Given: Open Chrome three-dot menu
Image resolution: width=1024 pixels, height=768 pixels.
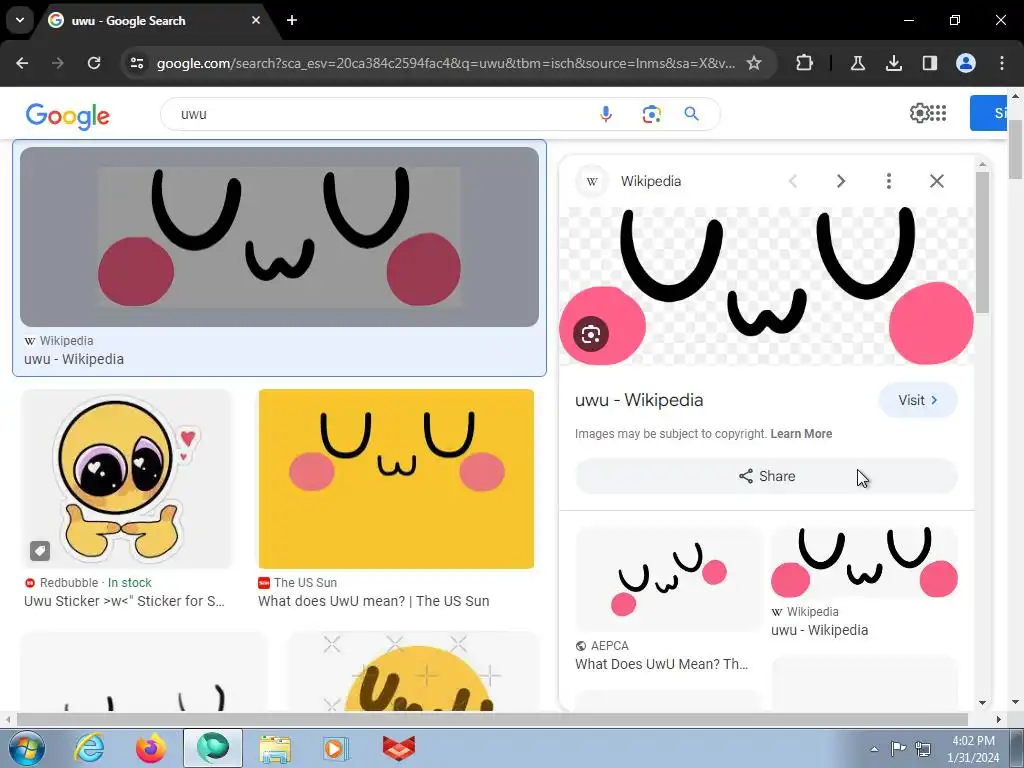Looking at the screenshot, I should [x=1002, y=63].
